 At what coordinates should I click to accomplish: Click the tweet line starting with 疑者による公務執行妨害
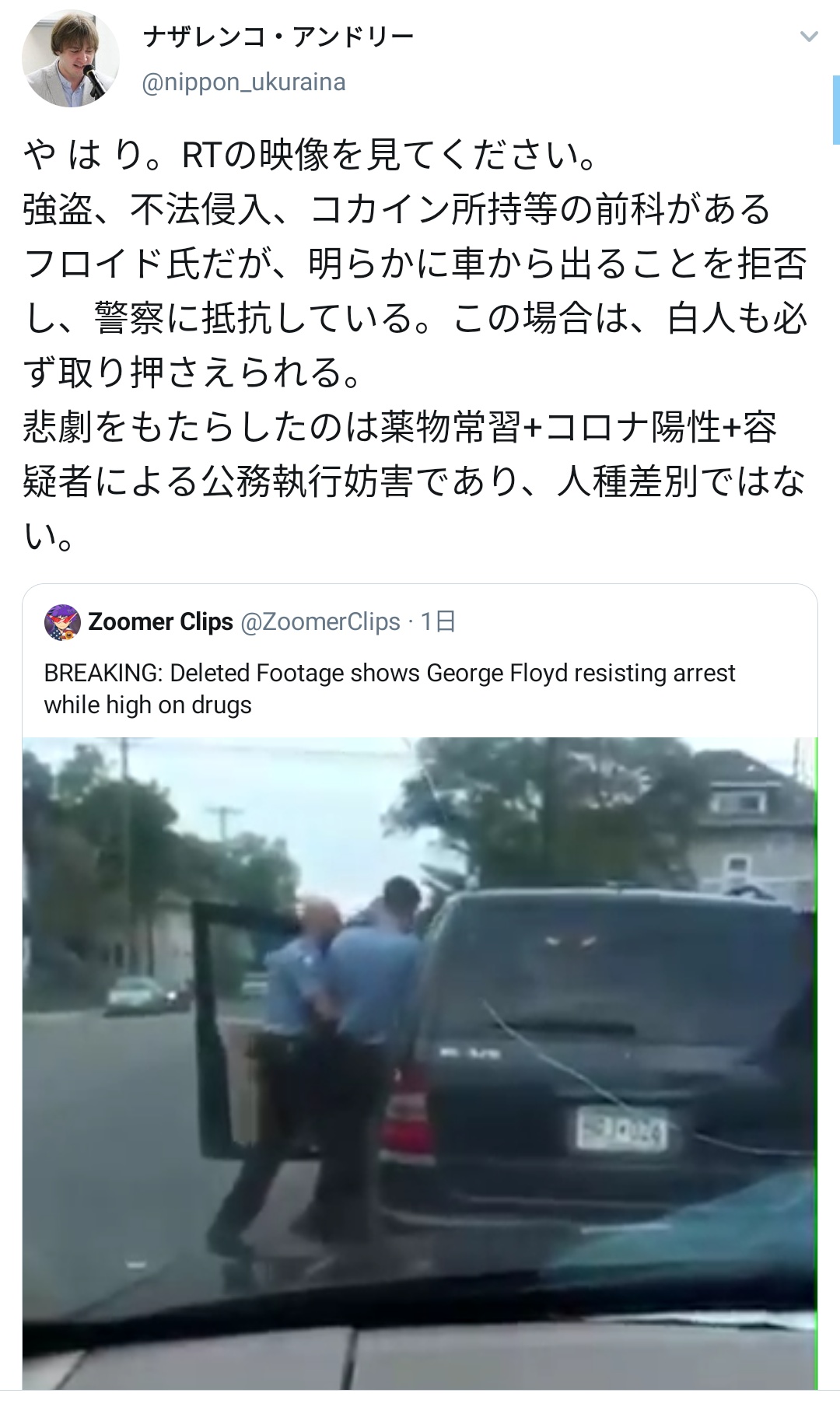click(x=414, y=482)
